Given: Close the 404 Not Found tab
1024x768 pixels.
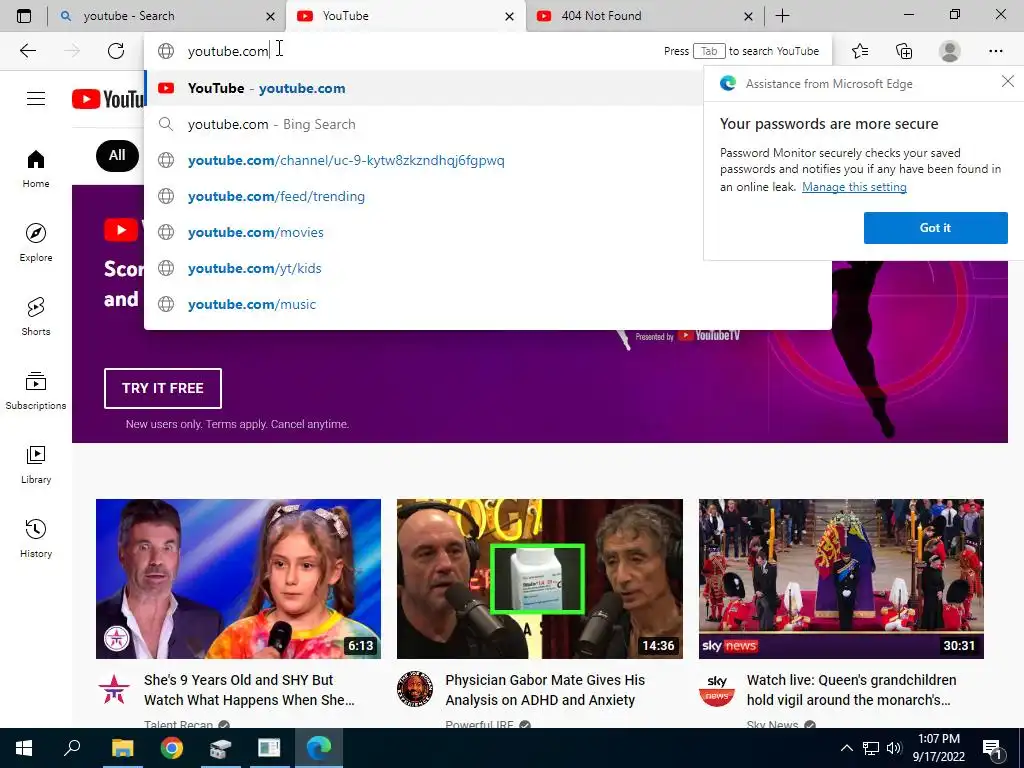Looking at the screenshot, I should pos(748,16).
